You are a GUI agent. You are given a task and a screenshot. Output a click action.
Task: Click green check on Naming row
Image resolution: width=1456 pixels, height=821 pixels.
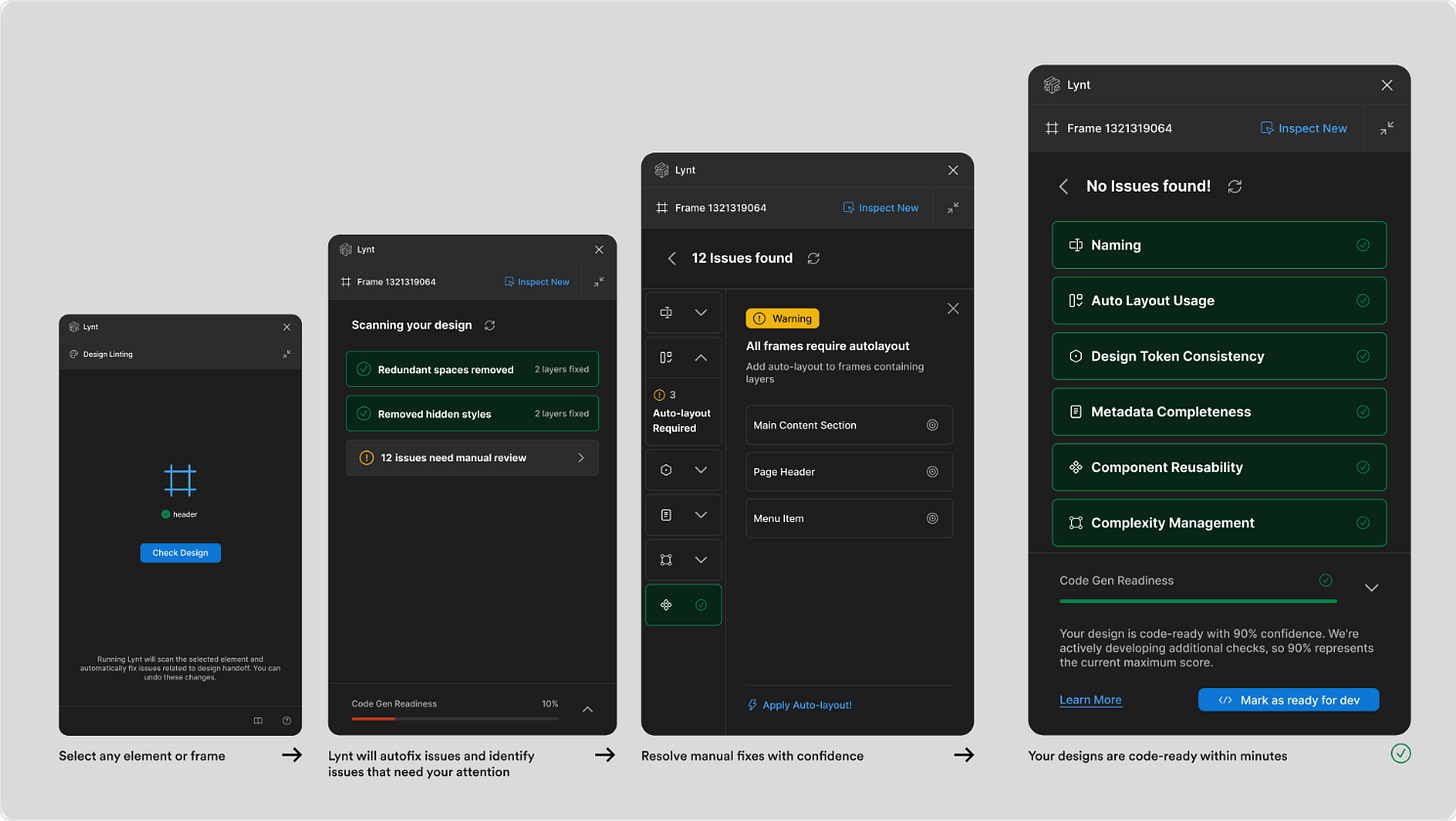coord(1363,245)
